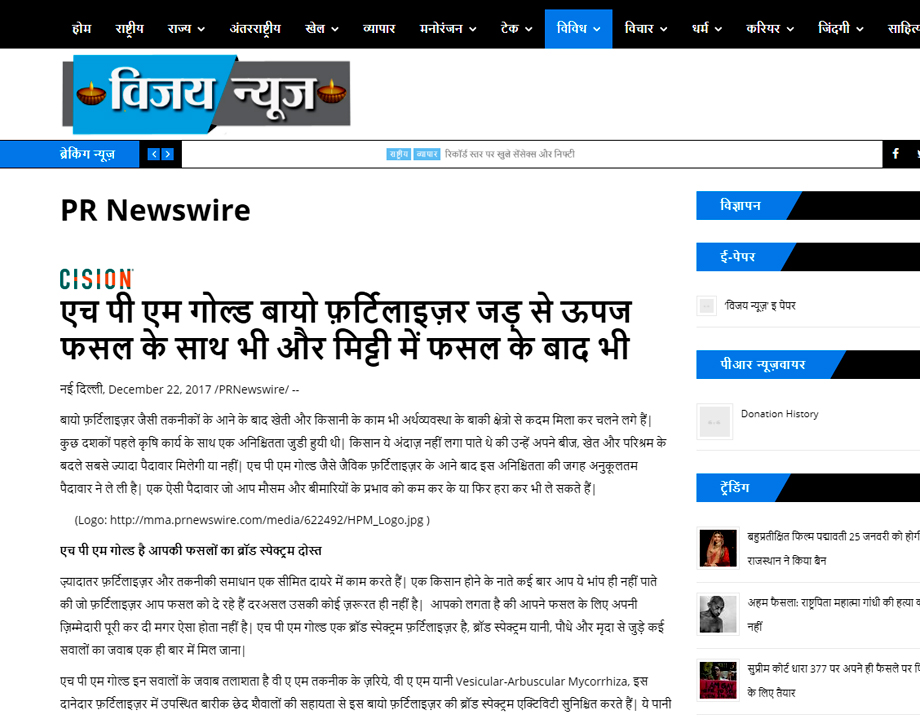The width and height of the screenshot is (920, 717).
Task: Expand the राज्य dropdown menu
Action: click(x=186, y=28)
